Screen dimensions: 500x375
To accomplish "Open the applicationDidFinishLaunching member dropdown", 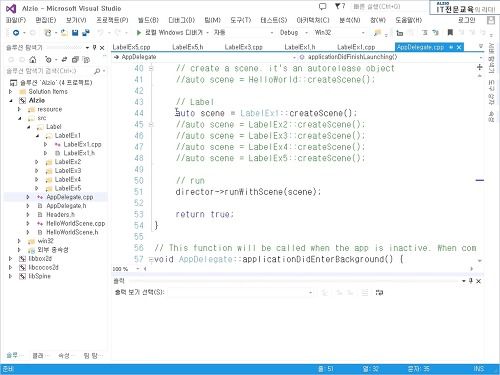I will click(x=390, y=57).
